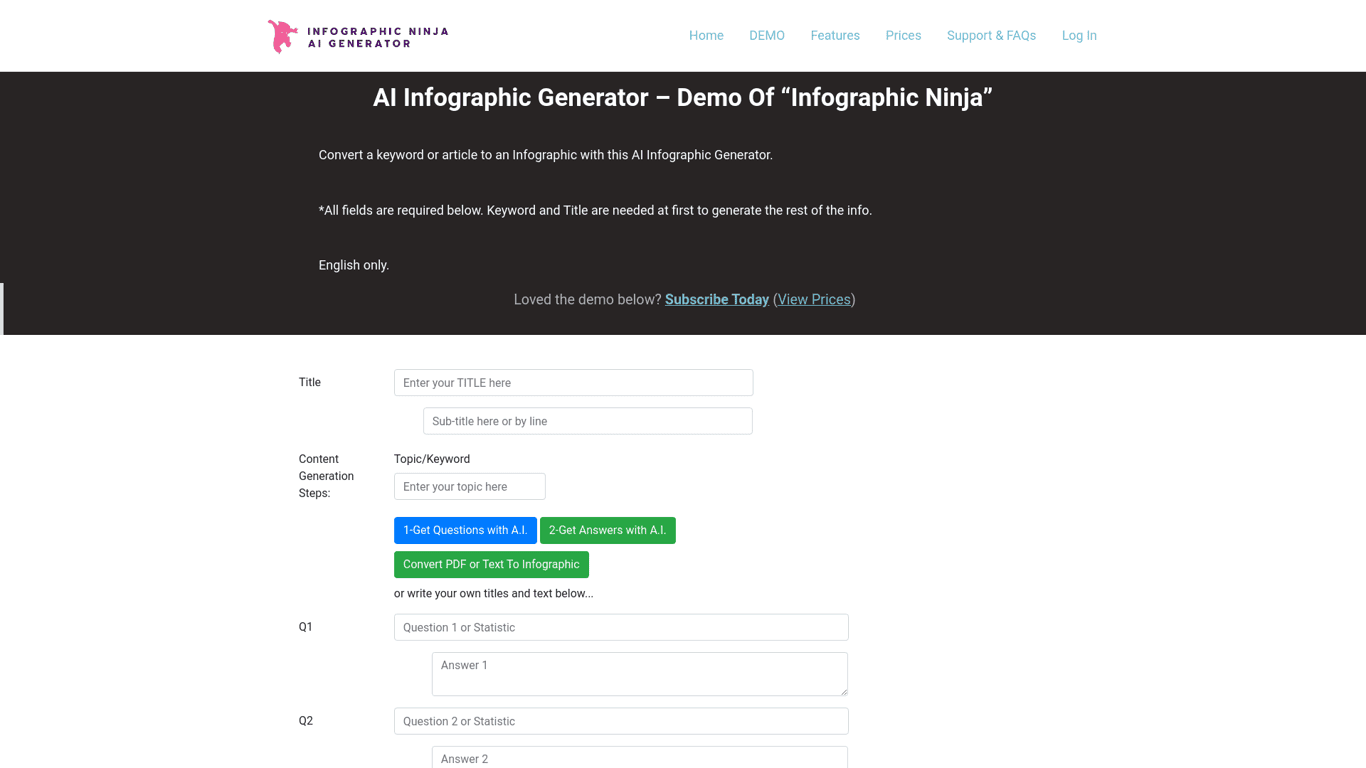
Task: Grab the Answer 1 textarea resize handle
Action: [x=844, y=692]
